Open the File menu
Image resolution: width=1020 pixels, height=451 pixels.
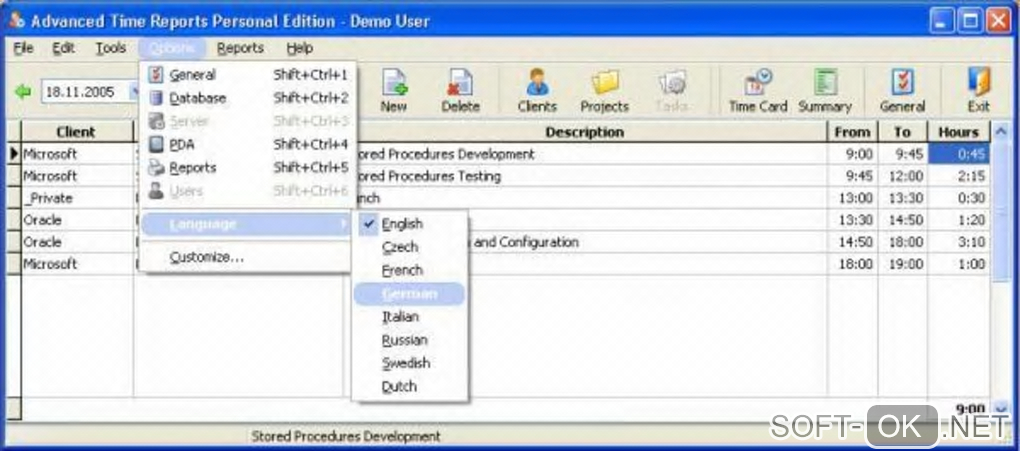point(23,48)
